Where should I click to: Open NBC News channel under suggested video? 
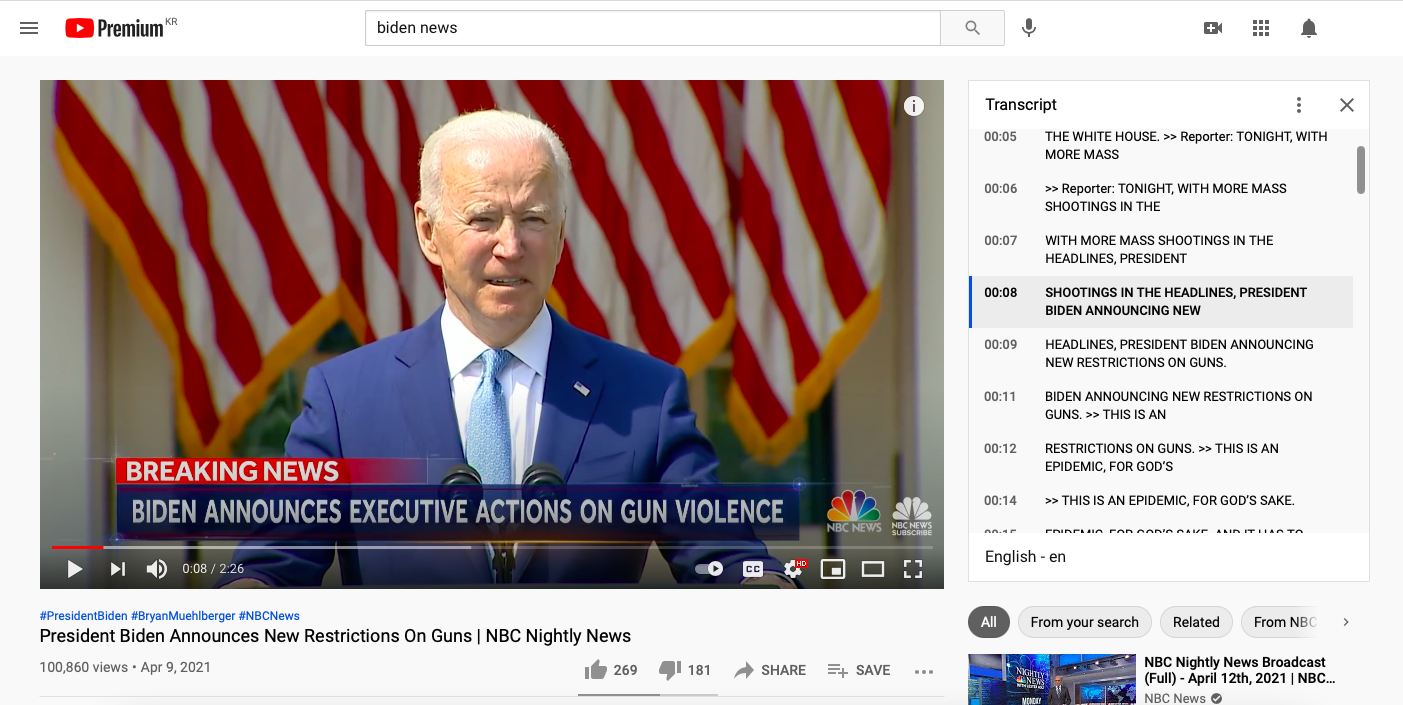(x=1175, y=698)
